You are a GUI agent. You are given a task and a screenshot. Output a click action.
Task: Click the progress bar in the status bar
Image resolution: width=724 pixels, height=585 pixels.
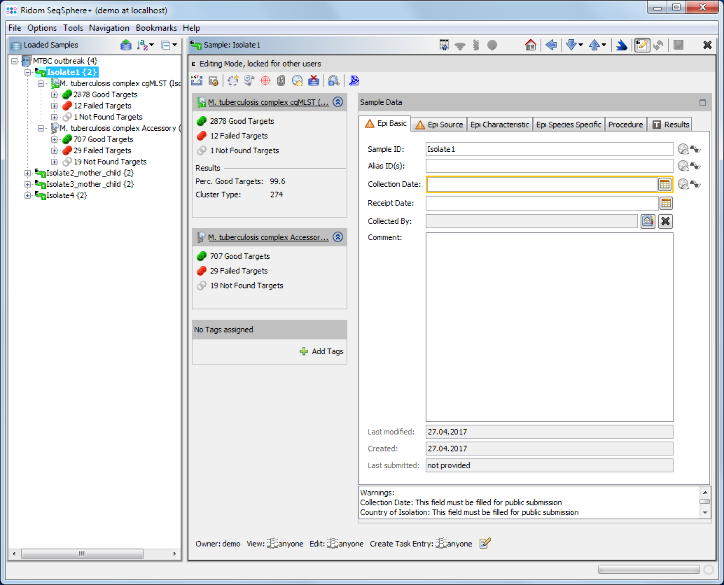pyautogui.click(x=649, y=570)
